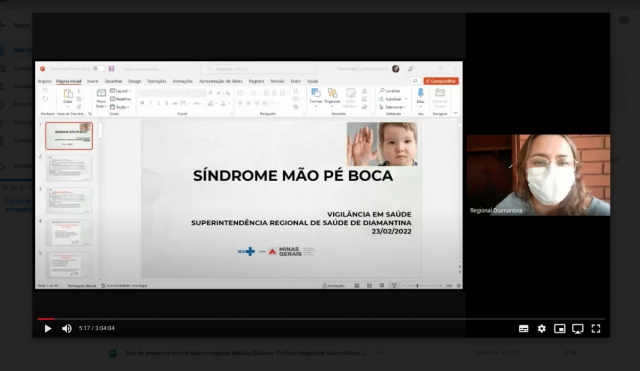
Task: Click Anotações notes button in status bar
Action: [x=333, y=286]
